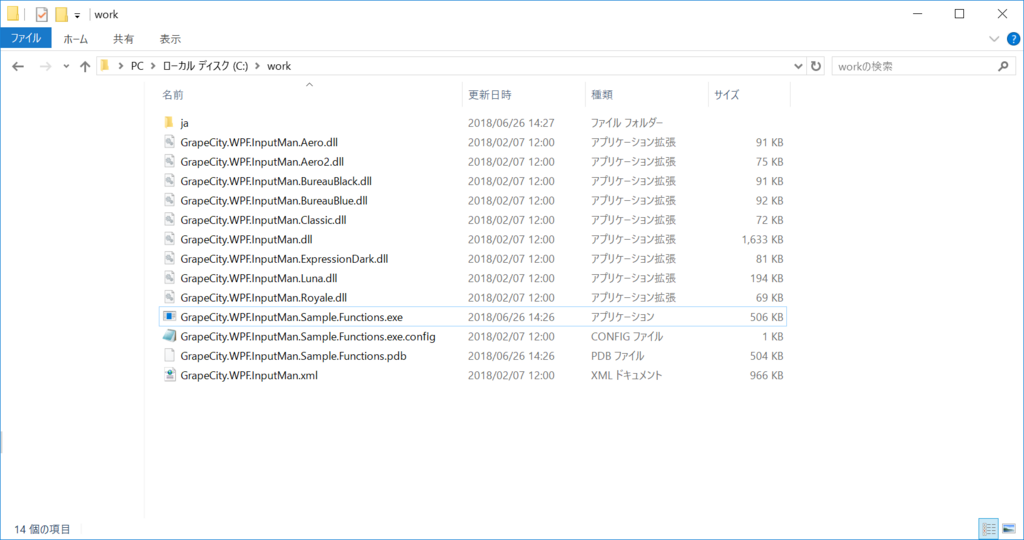Click GrapeCity.WPF.InputMan.Sample.Functions.pdb file name
1024x540 pixels.
[293, 356]
